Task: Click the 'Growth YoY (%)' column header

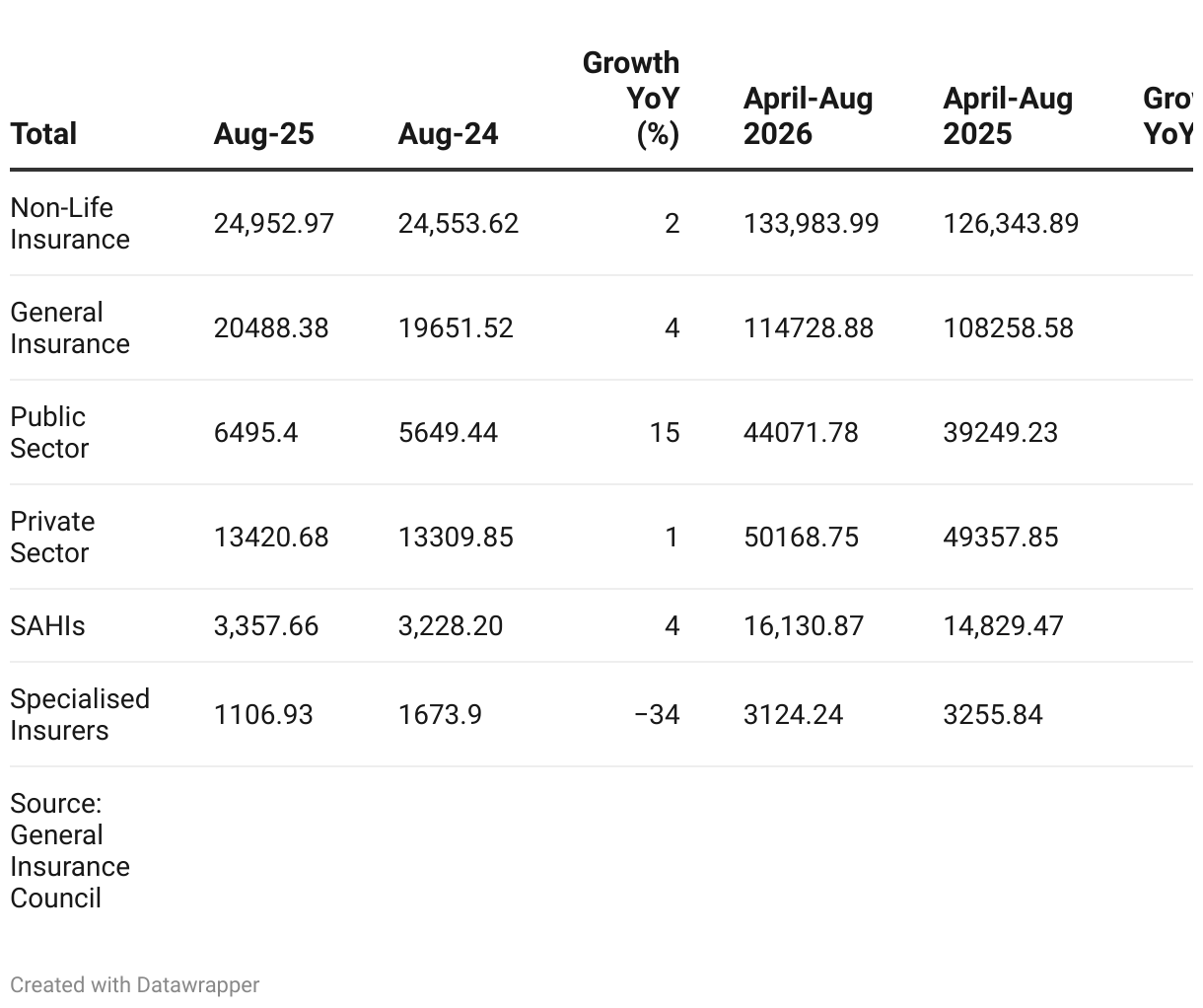Action: pyautogui.click(x=632, y=99)
